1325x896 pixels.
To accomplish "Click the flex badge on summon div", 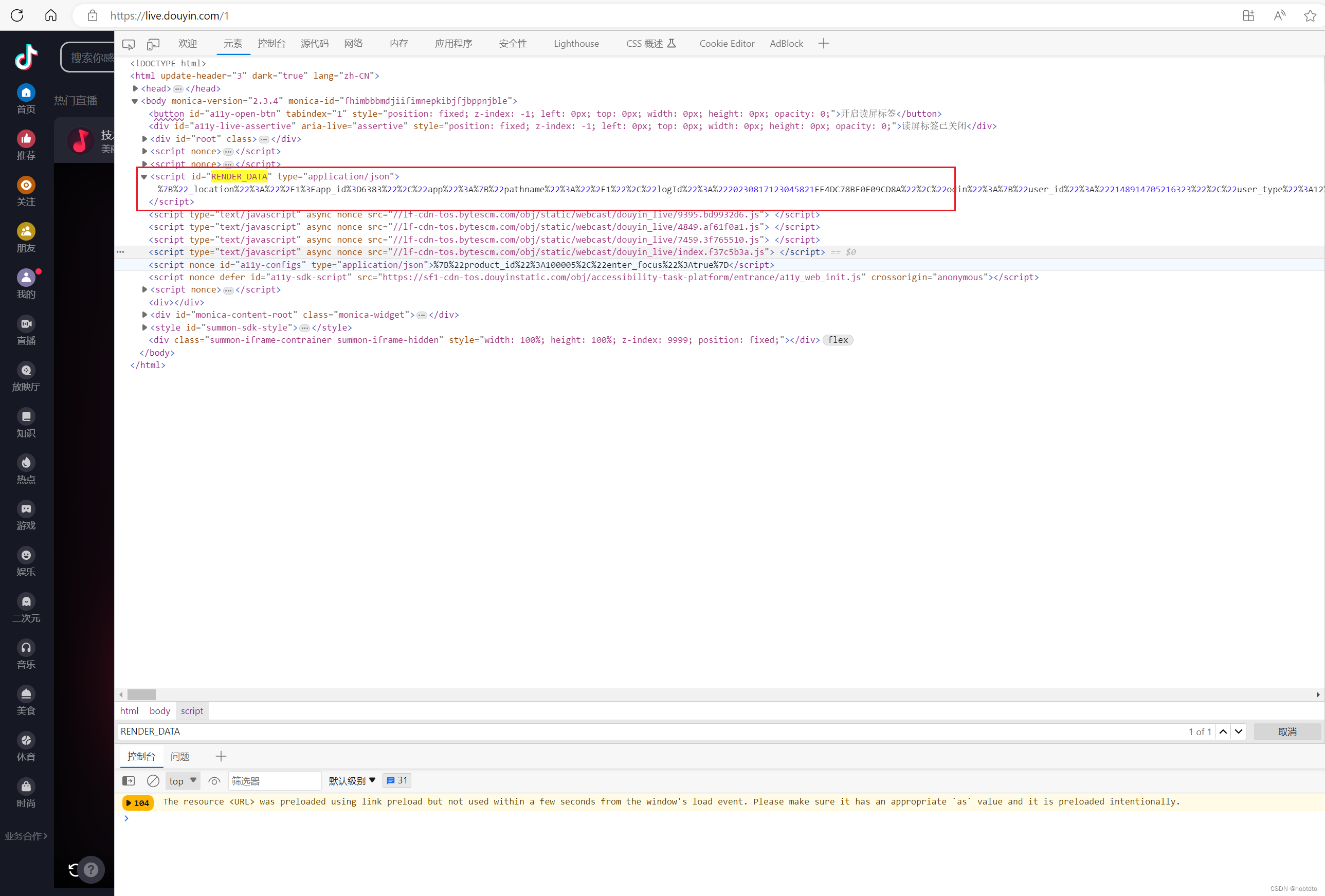I will [x=838, y=340].
